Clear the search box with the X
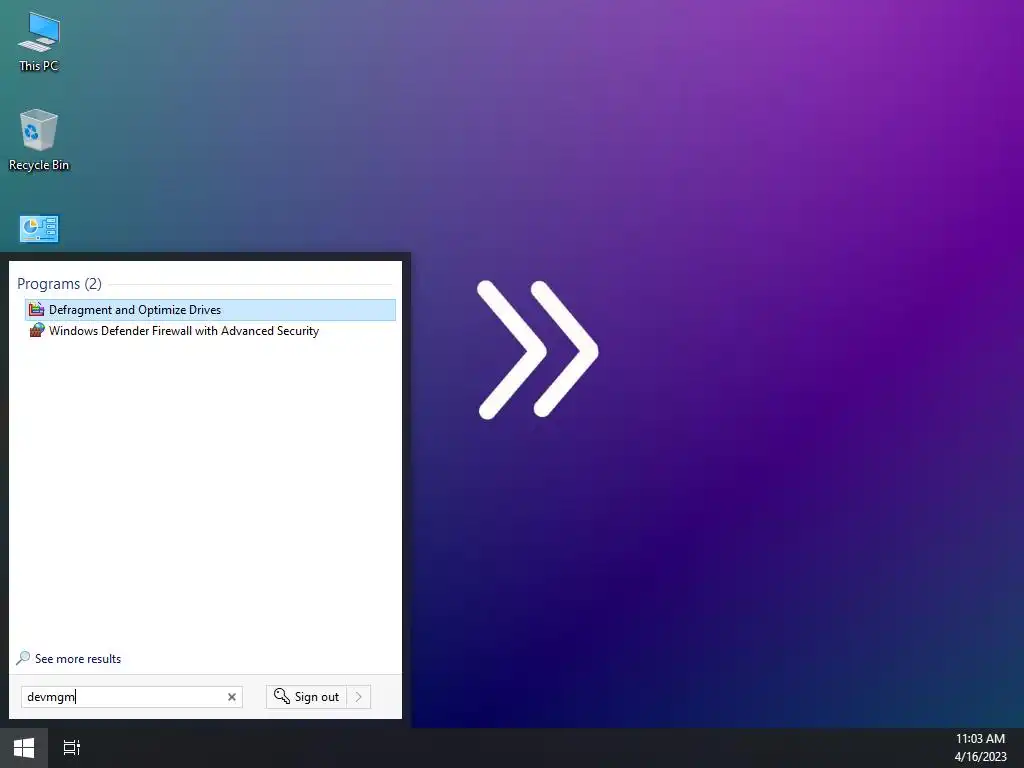The height and width of the screenshot is (768, 1024). [231, 697]
